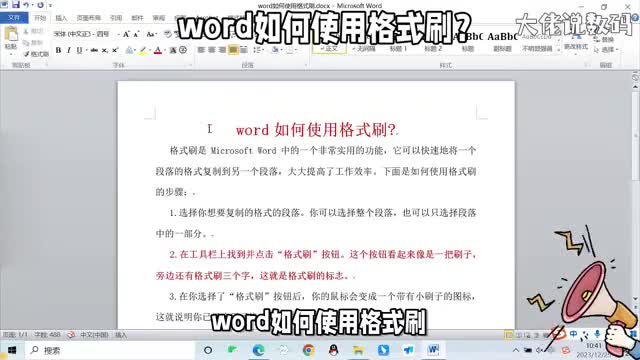The height and width of the screenshot is (360, 640).
Task: Toggle Bold formatting
Action: coord(58,50)
